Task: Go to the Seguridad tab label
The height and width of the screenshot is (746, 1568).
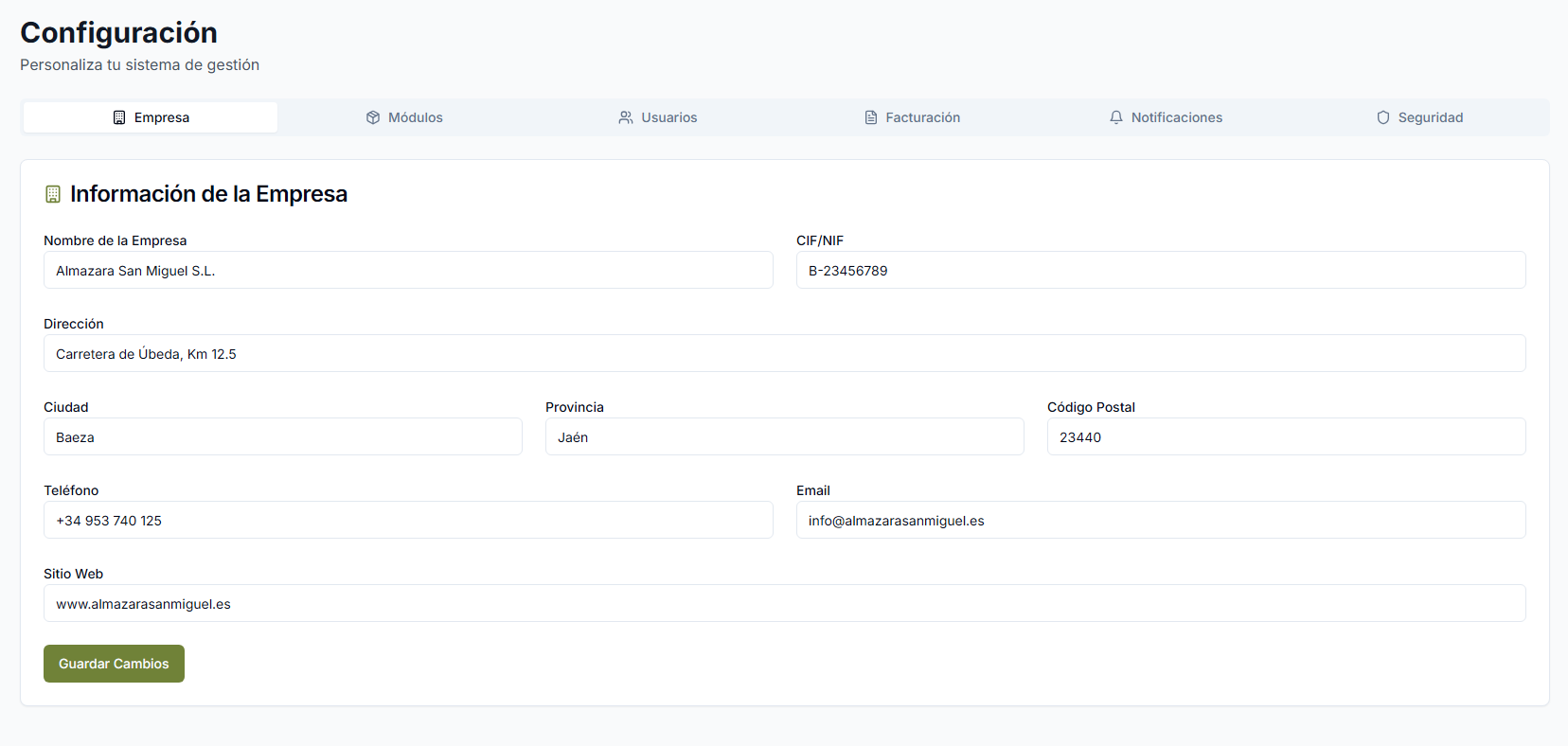Action: (1430, 117)
